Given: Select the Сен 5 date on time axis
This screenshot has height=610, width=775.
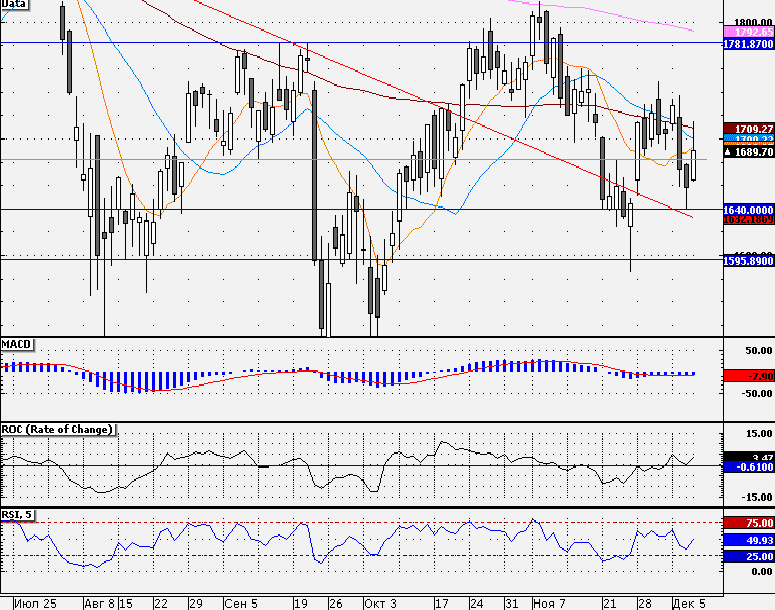Looking at the screenshot, I should coord(241,604).
